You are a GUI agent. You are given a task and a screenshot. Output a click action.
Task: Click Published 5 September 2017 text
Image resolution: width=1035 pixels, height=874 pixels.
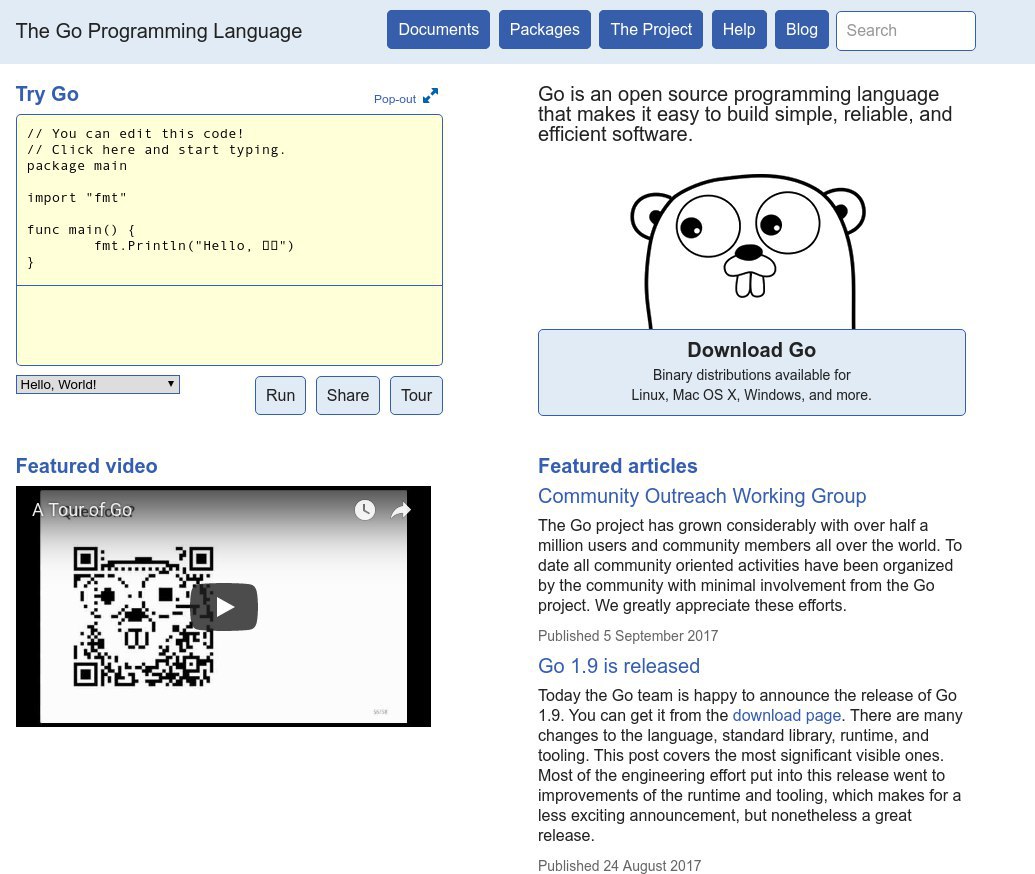point(628,636)
